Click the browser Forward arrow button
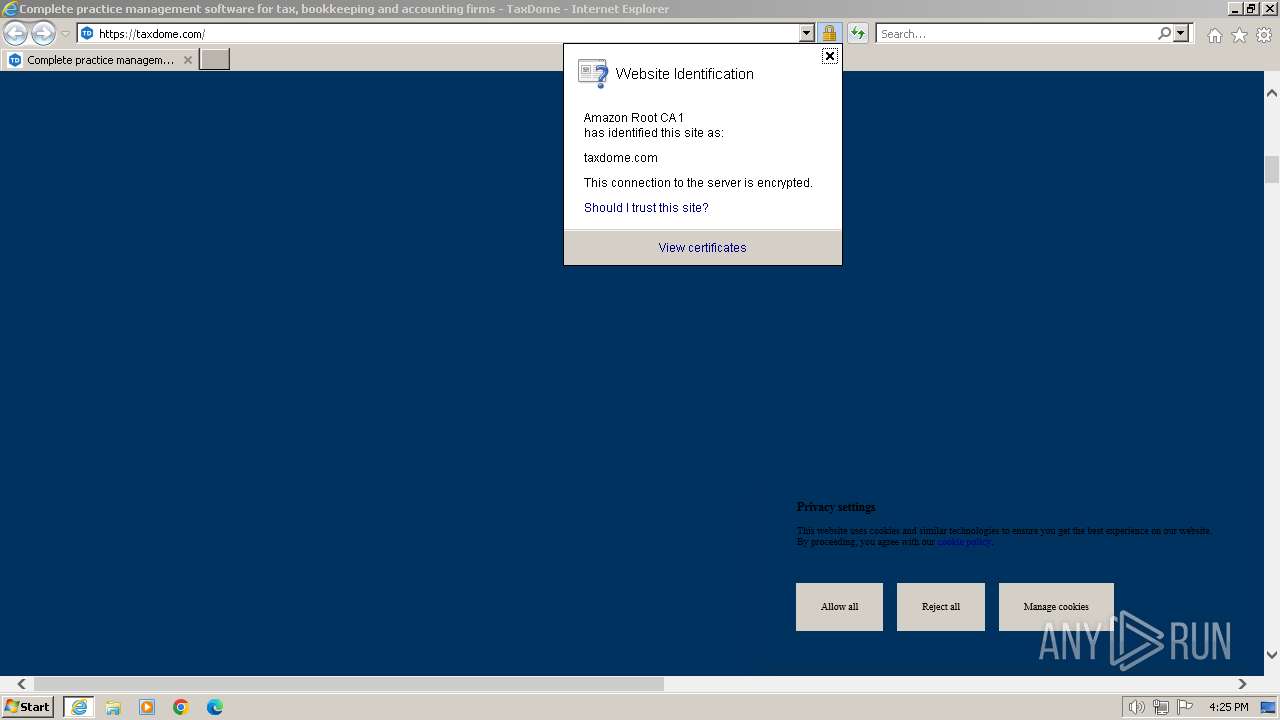This screenshot has height=720, width=1280. click(x=43, y=33)
